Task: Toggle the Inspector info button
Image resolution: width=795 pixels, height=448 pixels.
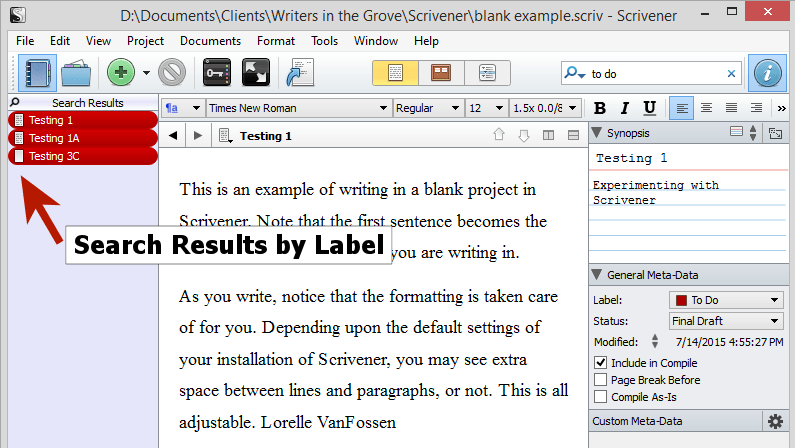Action: (767, 73)
